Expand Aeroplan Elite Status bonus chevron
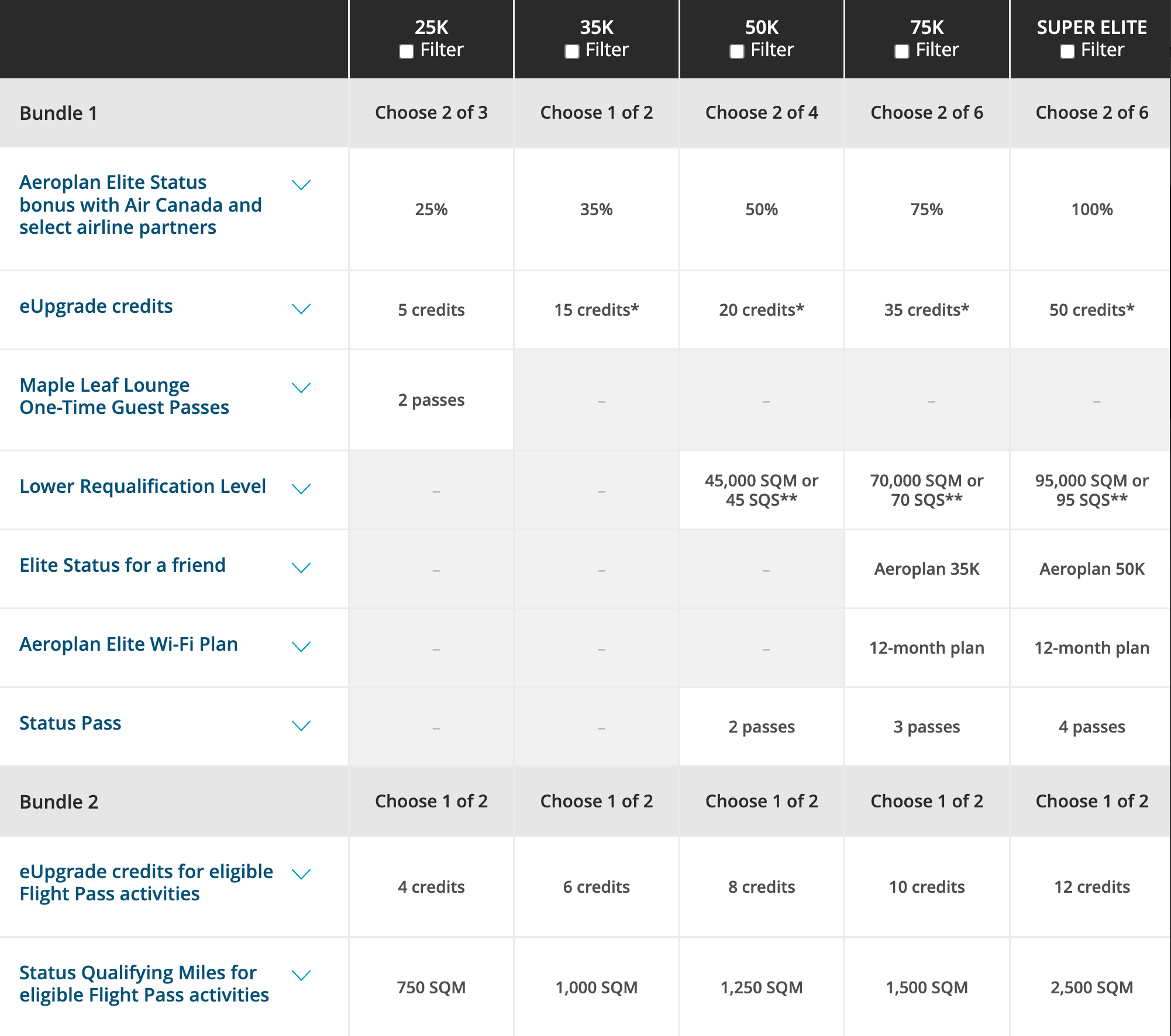 [x=301, y=185]
